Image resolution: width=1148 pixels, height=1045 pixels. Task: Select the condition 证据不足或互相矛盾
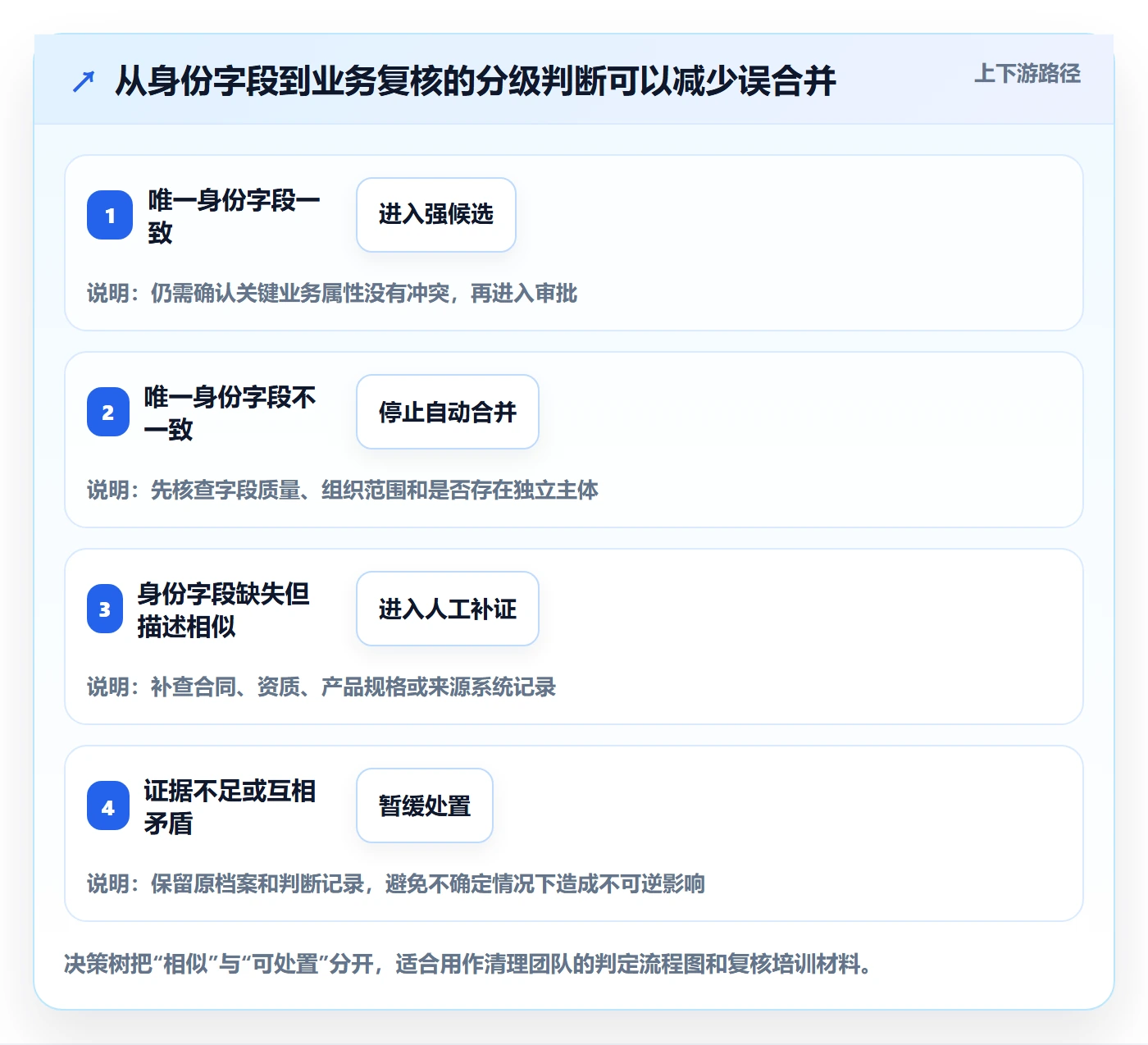click(230, 806)
